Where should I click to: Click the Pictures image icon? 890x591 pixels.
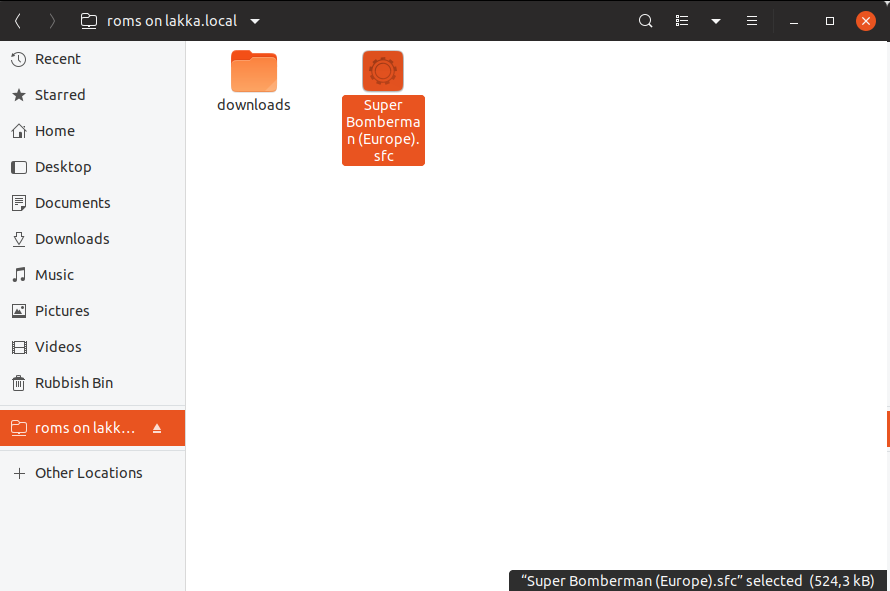point(19,311)
